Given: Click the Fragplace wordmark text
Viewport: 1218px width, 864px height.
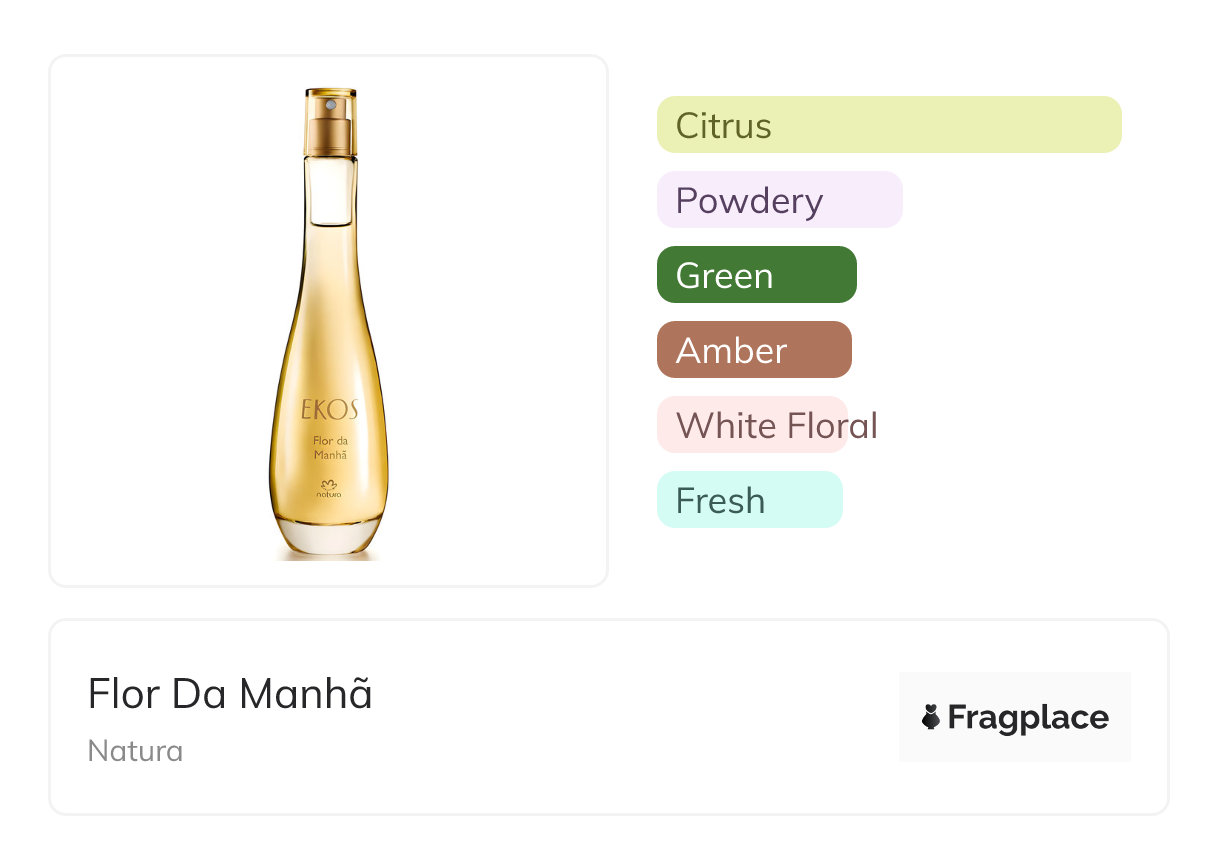Looking at the screenshot, I should 1028,717.
